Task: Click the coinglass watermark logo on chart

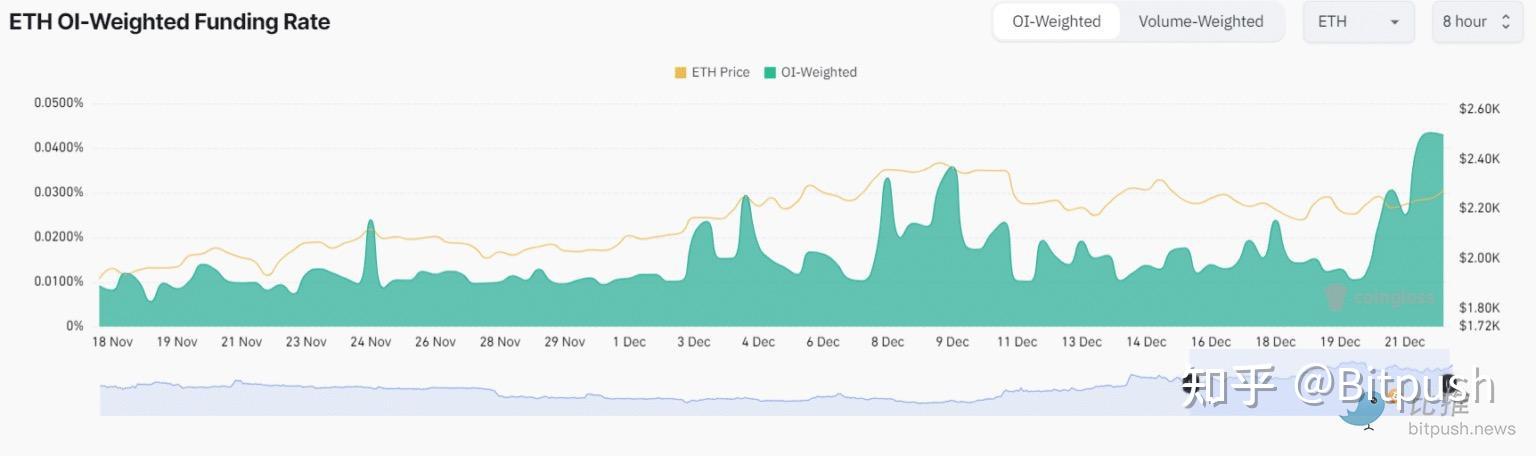Action: pos(1380,297)
